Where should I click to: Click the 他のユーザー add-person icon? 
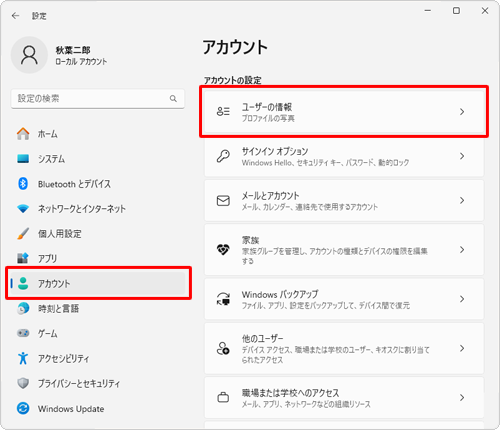[x=223, y=348]
